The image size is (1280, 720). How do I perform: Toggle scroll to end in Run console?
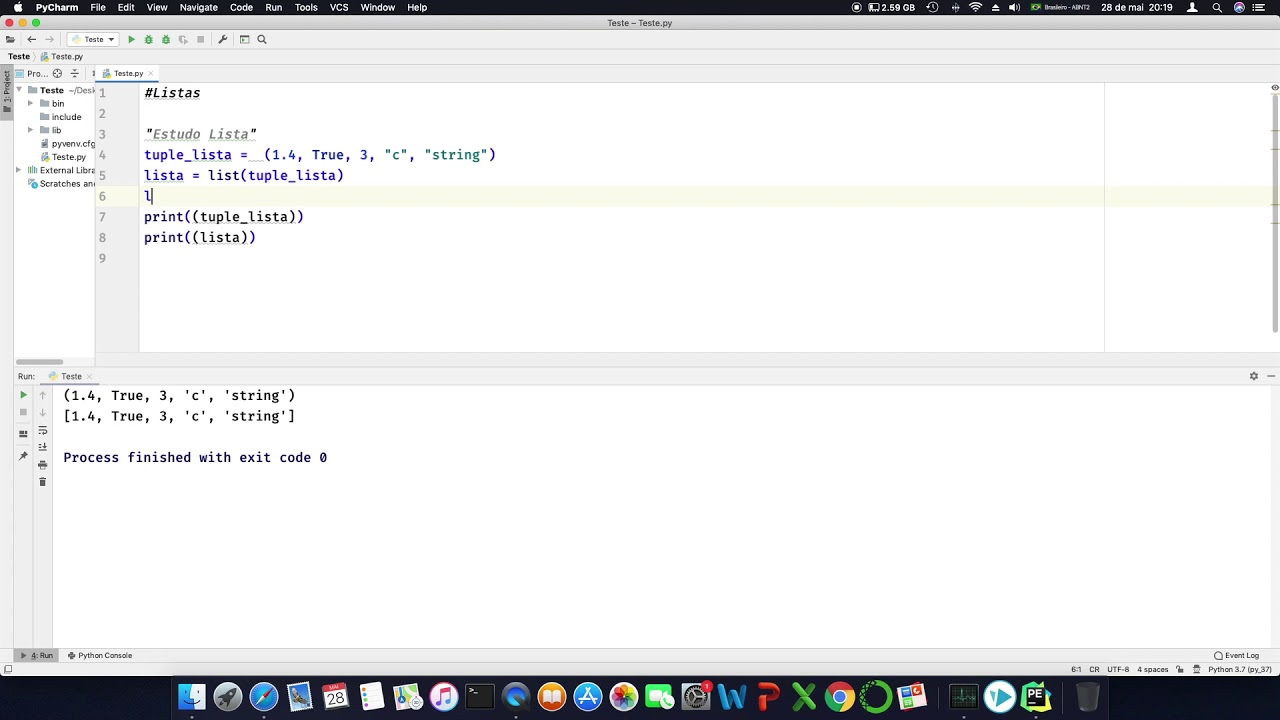[42, 447]
